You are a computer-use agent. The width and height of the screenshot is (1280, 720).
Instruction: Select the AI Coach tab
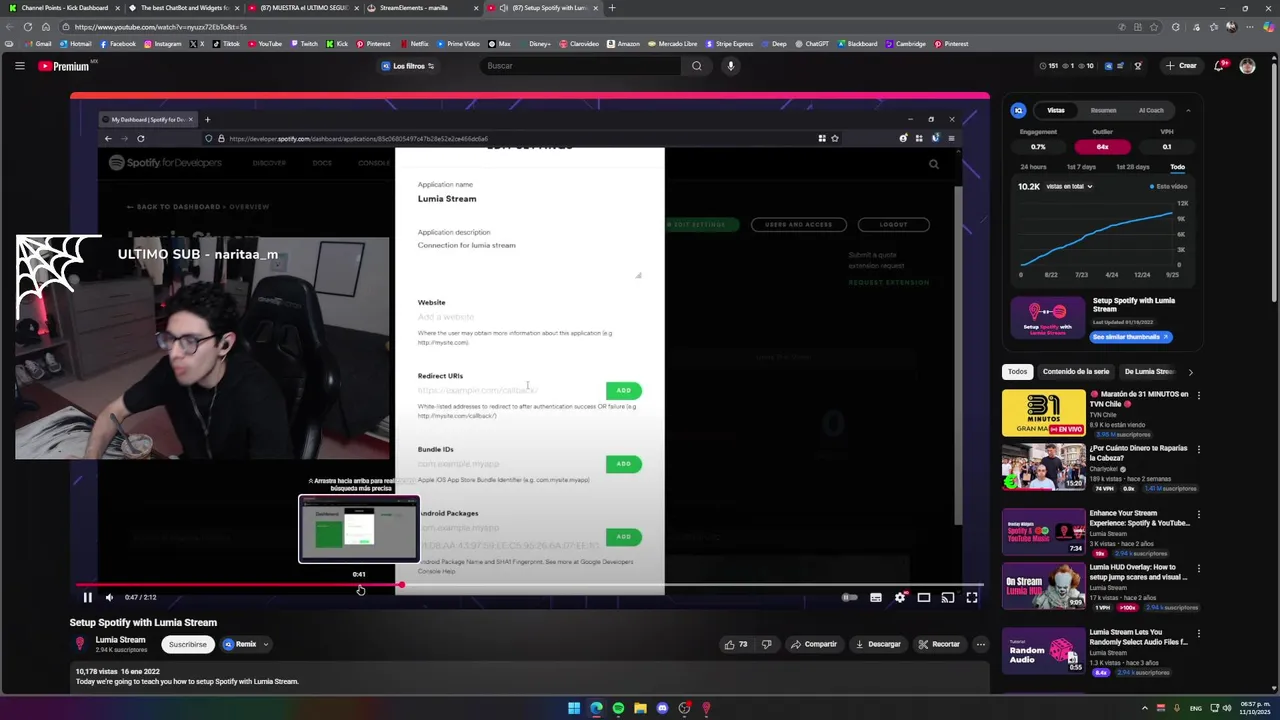tap(1151, 110)
